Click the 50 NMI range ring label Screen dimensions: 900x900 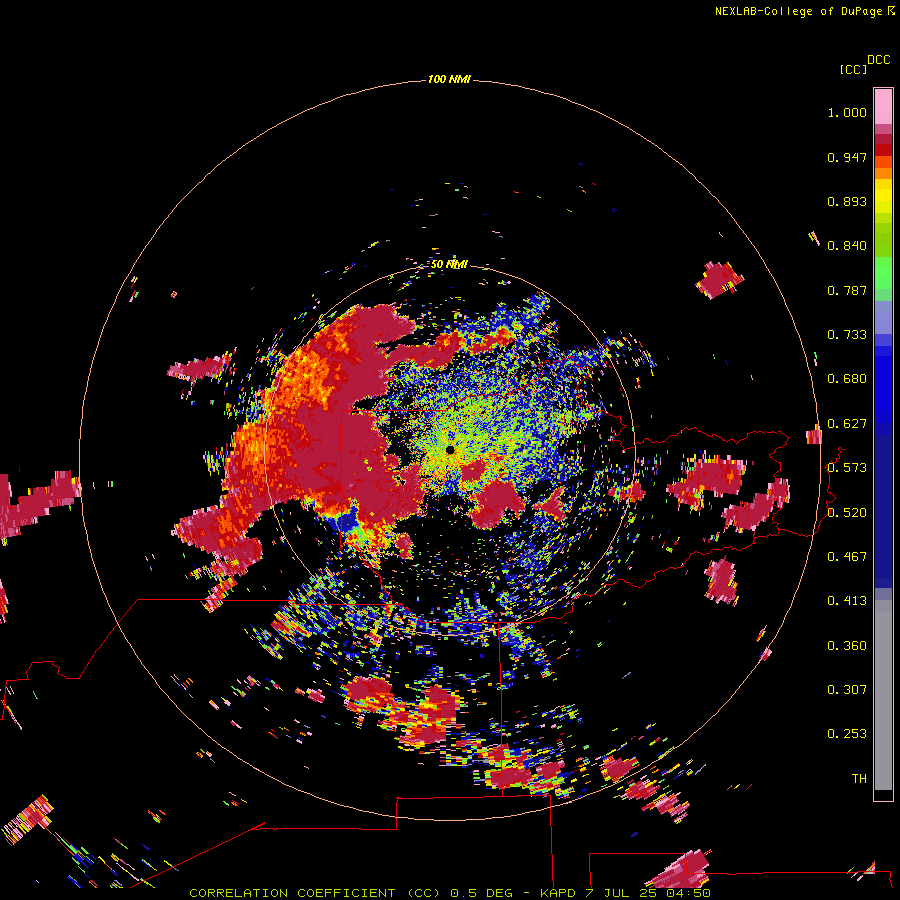coord(449,264)
